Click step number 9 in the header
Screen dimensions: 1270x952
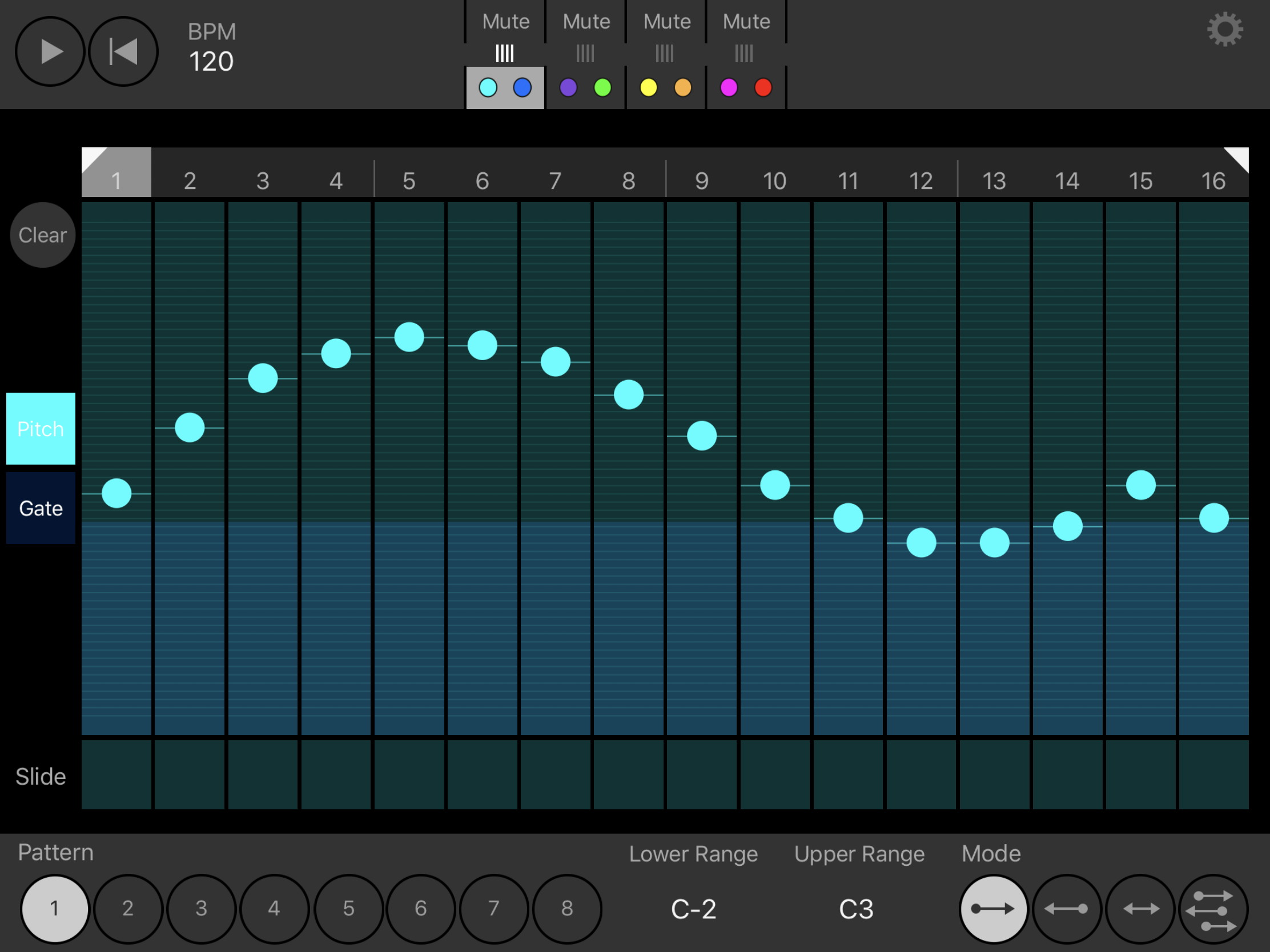[x=702, y=181]
